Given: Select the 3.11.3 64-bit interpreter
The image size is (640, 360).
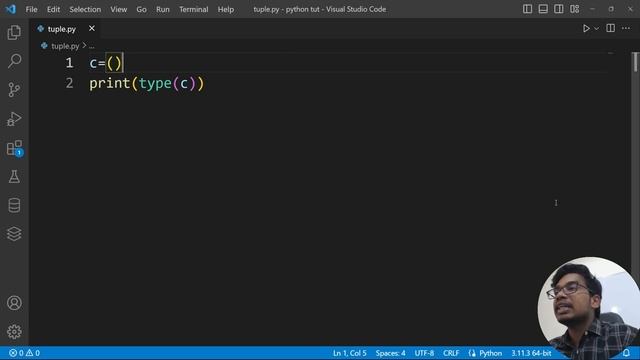Looking at the screenshot, I should (x=531, y=353).
